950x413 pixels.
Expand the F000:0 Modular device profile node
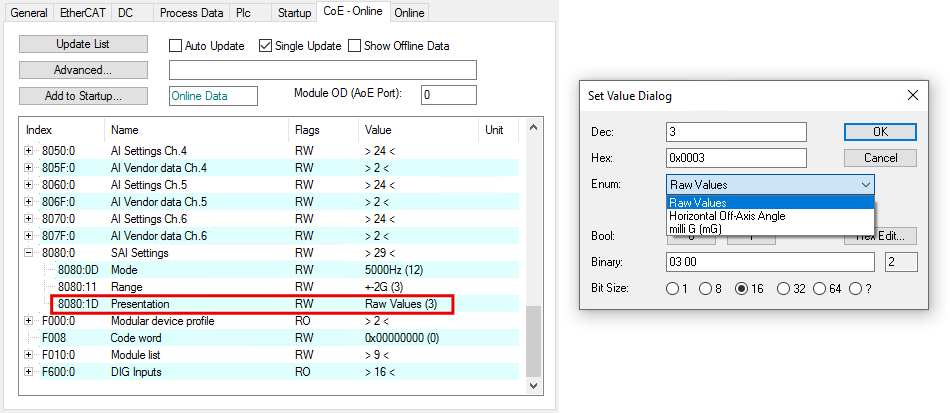click(28, 320)
